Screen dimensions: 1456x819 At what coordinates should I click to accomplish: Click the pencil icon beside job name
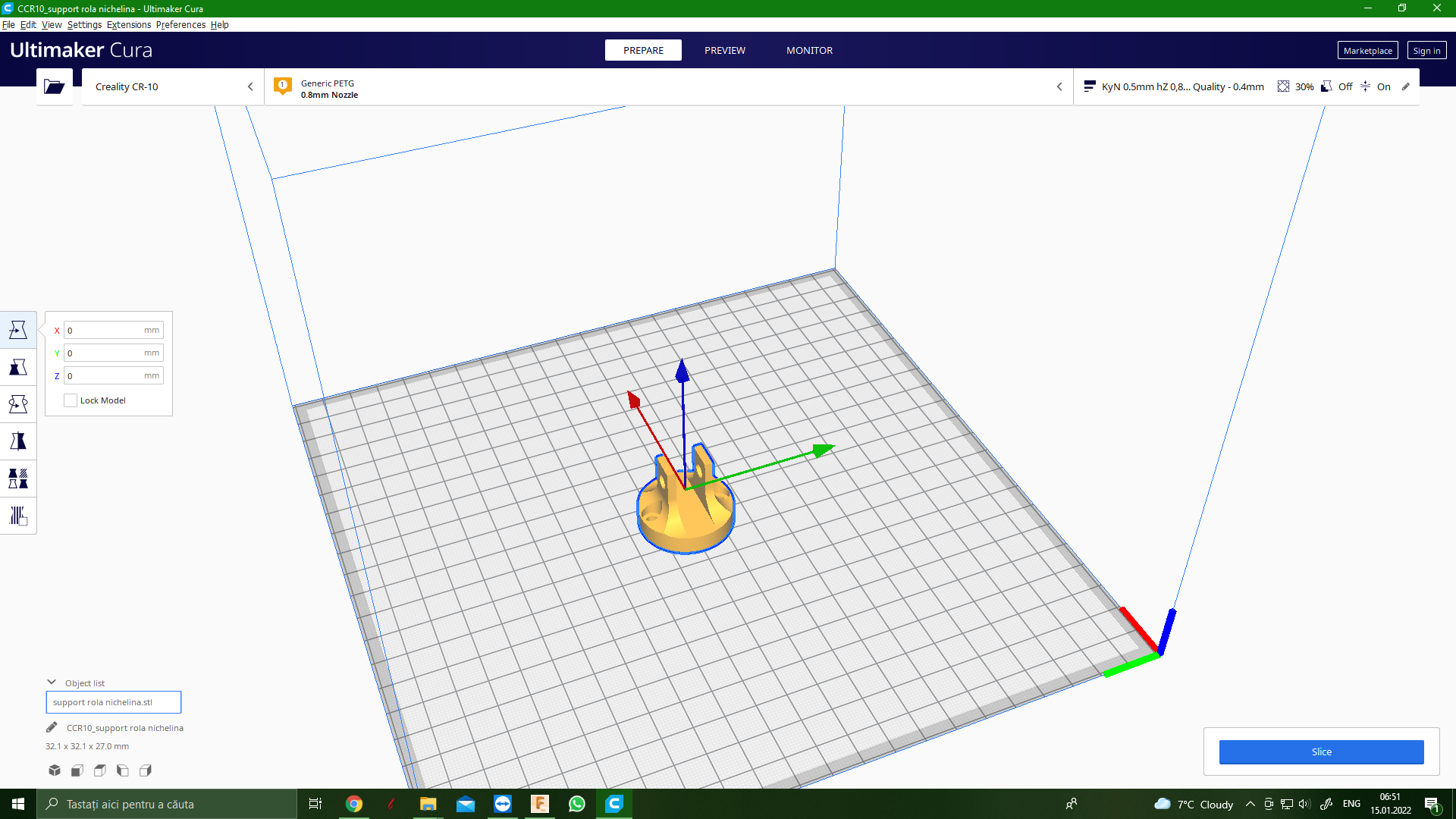pyautogui.click(x=52, y=727)
